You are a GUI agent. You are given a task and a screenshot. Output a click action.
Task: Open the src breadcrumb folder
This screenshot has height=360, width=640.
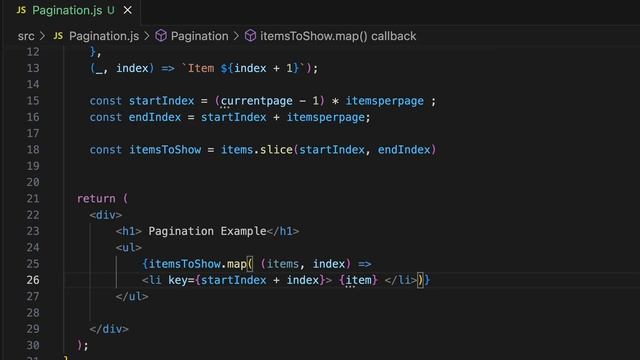pyautogui.click(x=26, y=36)
